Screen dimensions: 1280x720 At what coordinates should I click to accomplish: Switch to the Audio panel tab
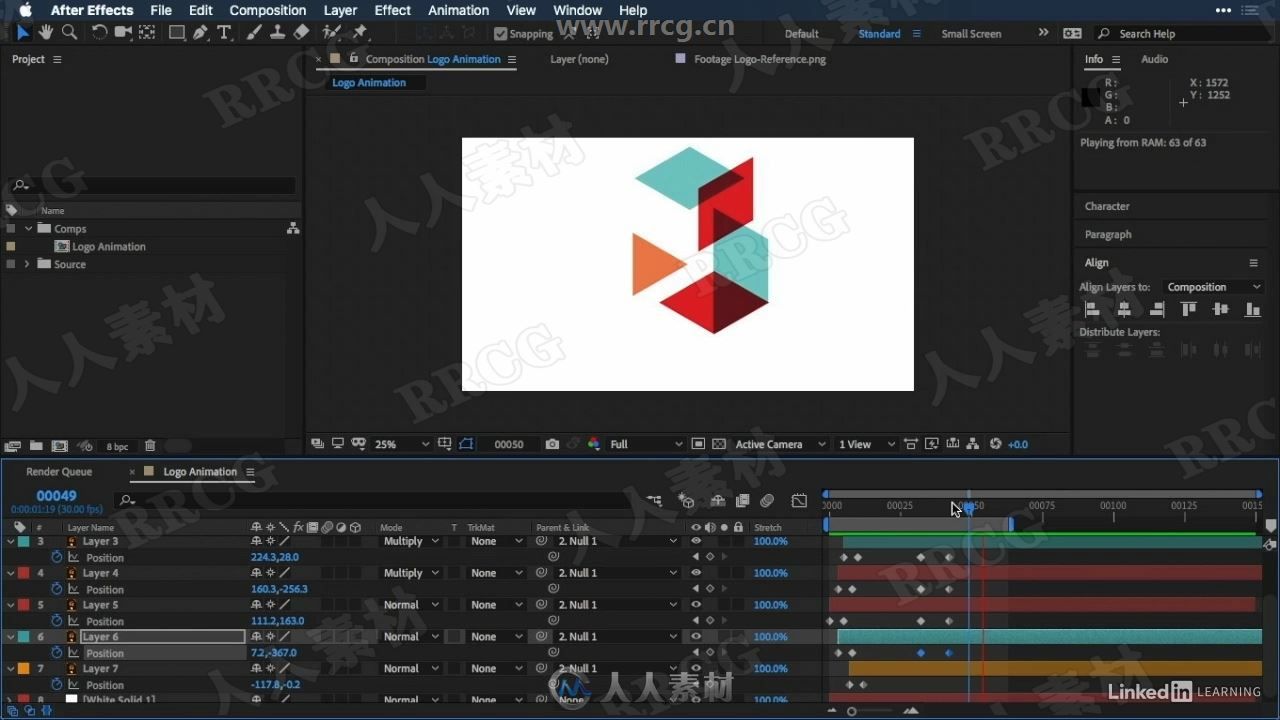click(x=1154, y=59)
